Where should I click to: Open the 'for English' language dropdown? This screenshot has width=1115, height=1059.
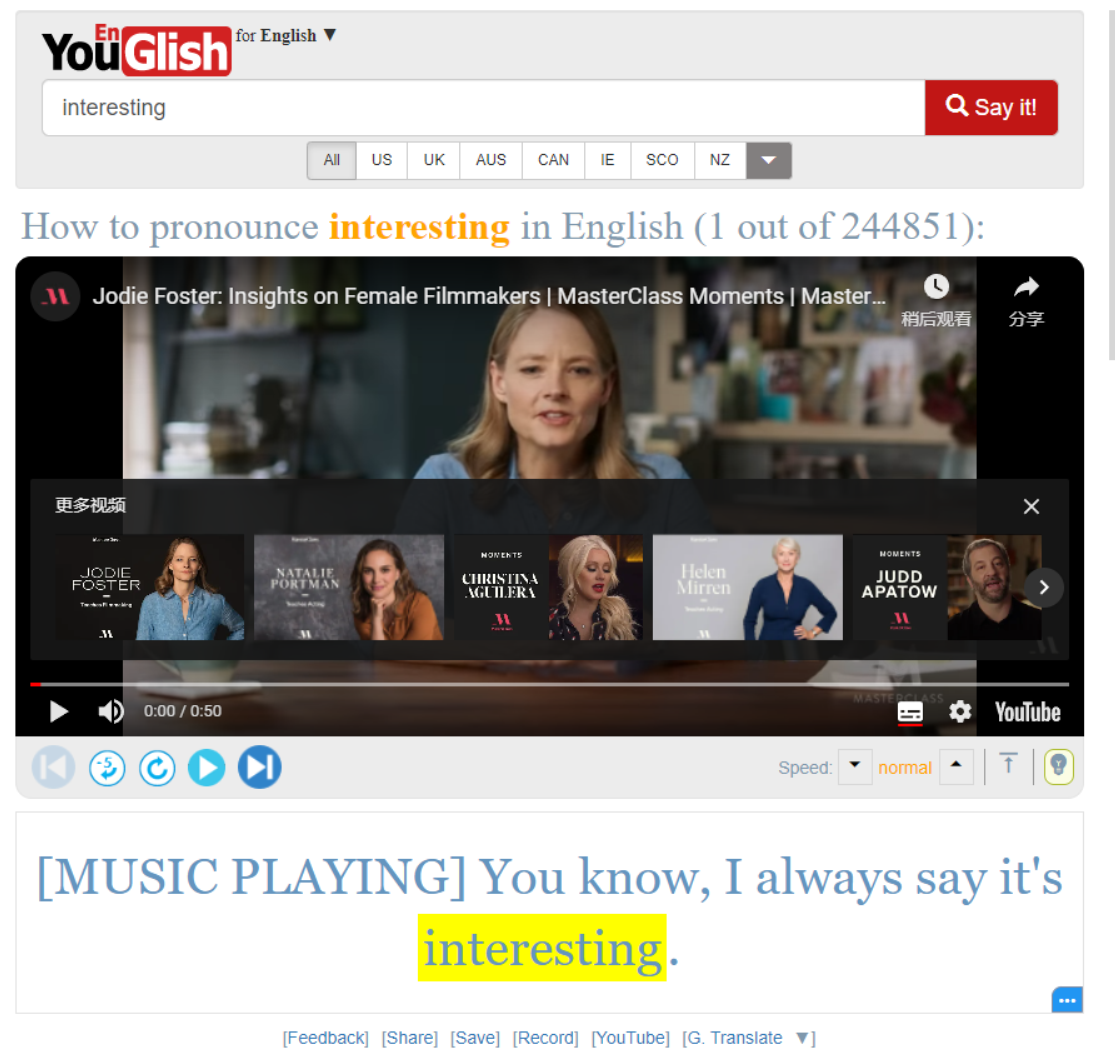tap(286, 36)
